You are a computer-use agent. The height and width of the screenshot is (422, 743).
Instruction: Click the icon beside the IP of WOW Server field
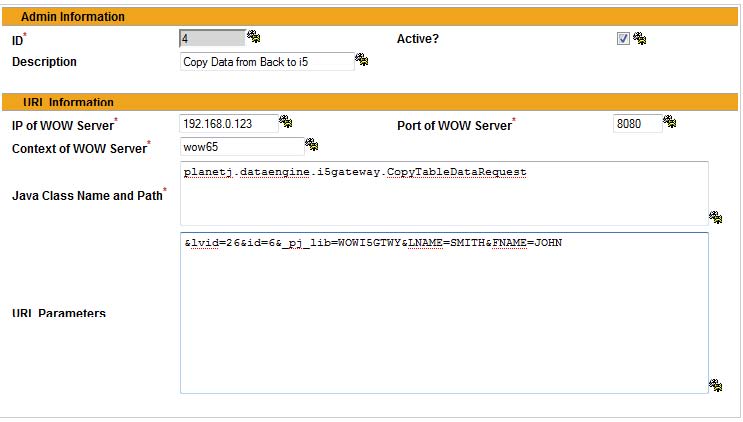285,122
